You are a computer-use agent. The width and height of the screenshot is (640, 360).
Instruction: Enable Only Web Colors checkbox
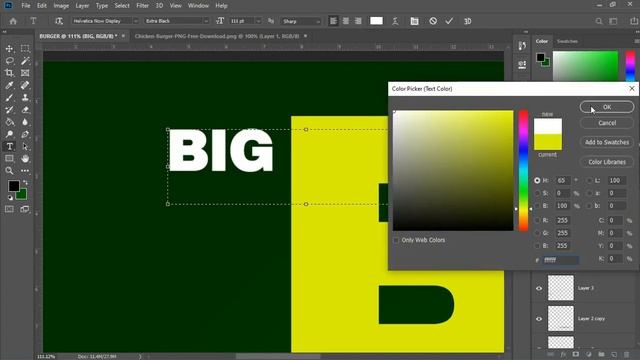pos(396,240)
